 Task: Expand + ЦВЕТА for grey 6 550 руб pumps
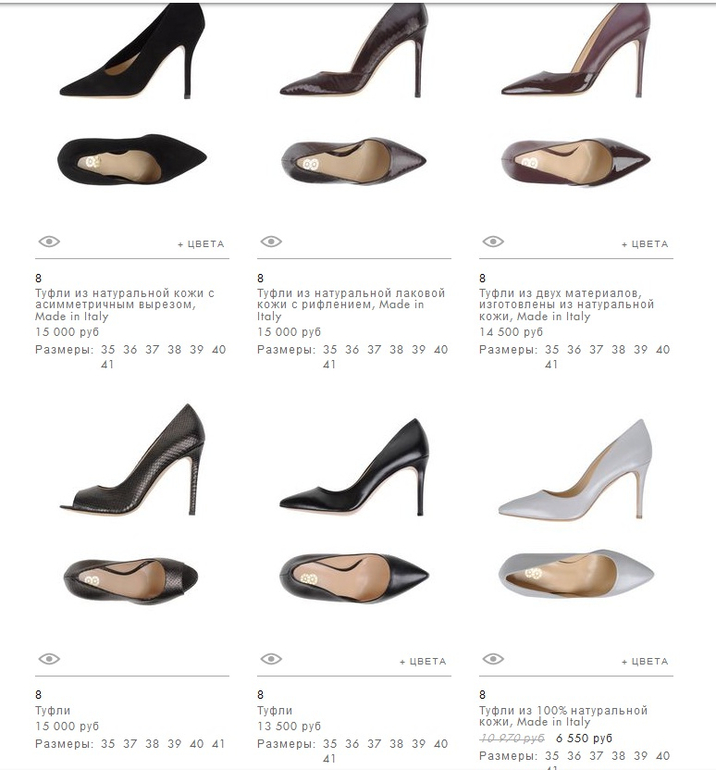645,661
